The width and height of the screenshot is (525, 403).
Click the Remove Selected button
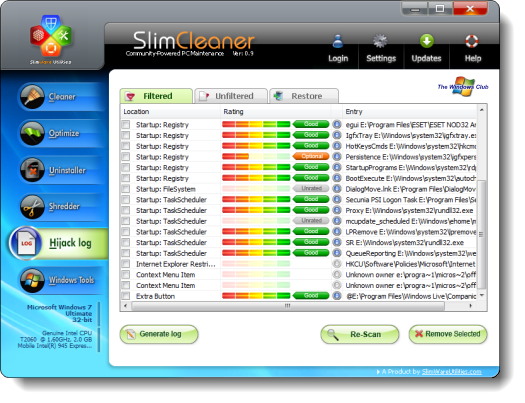click(x=448, y=334)
